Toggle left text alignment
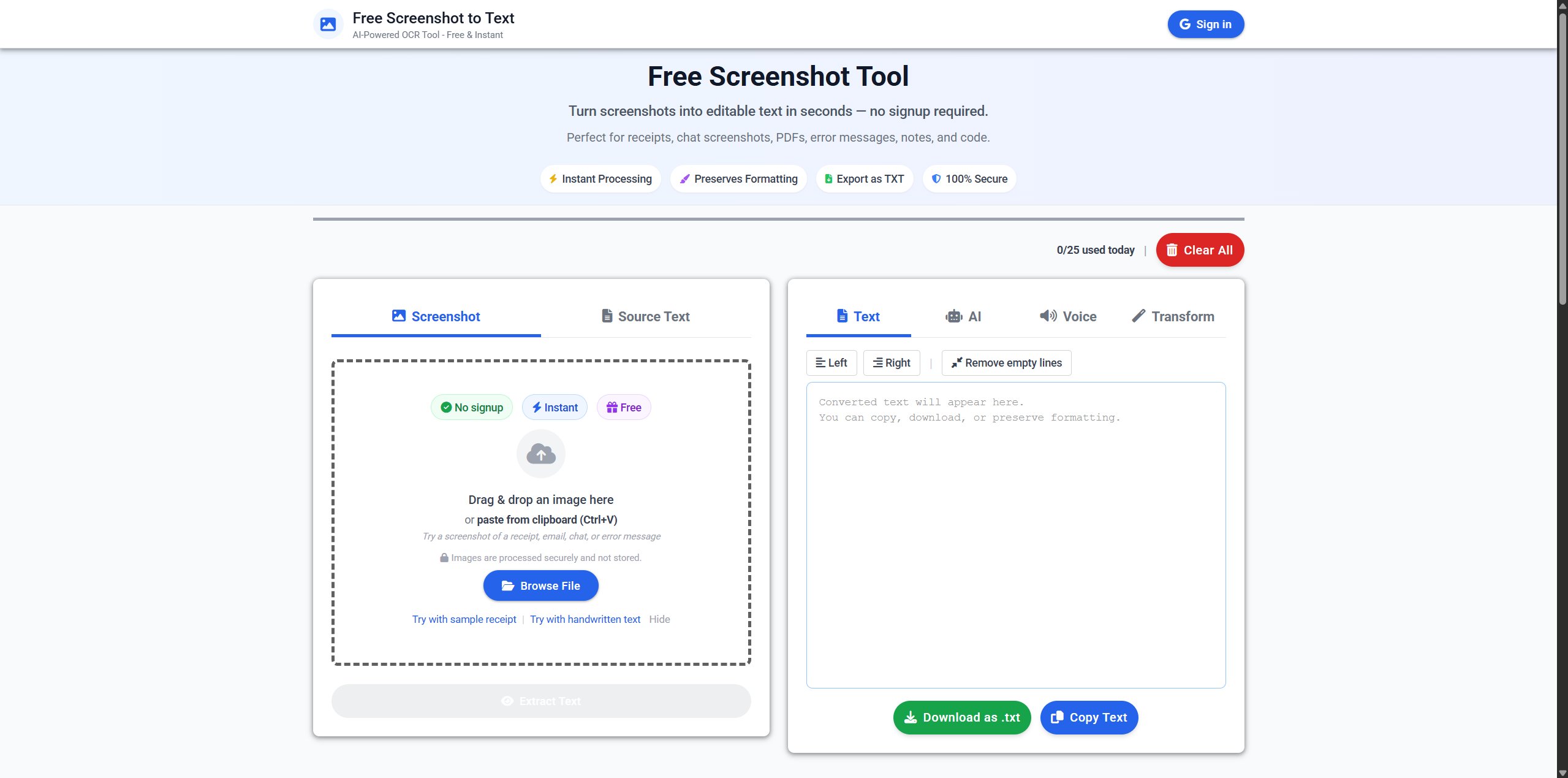Screen dimensions: 1568x778 pos(831,362)
